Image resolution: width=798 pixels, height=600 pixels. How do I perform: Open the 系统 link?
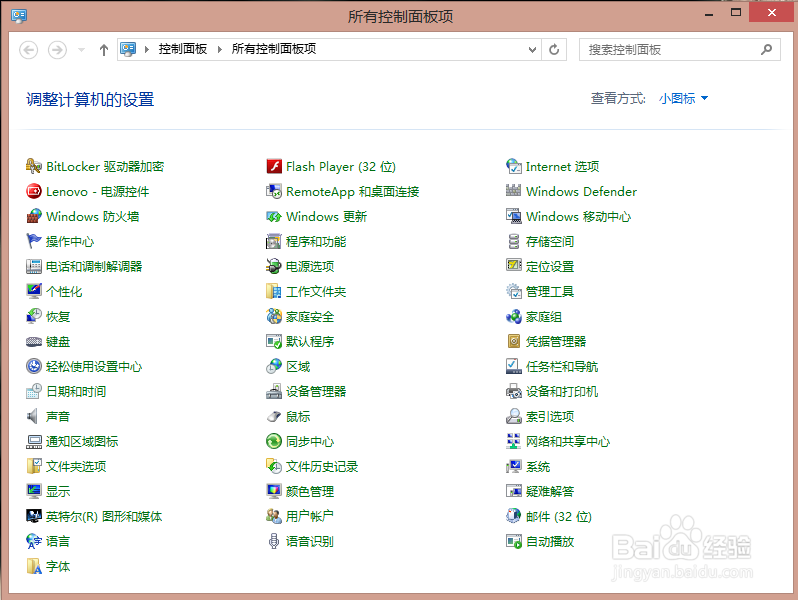[x=538, y=467]
